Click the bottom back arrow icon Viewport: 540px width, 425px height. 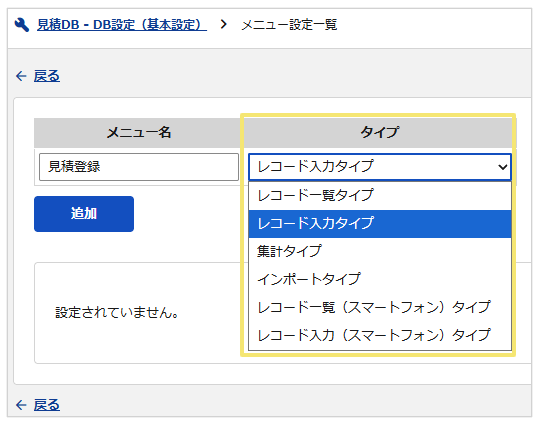(x=21, y=405)
